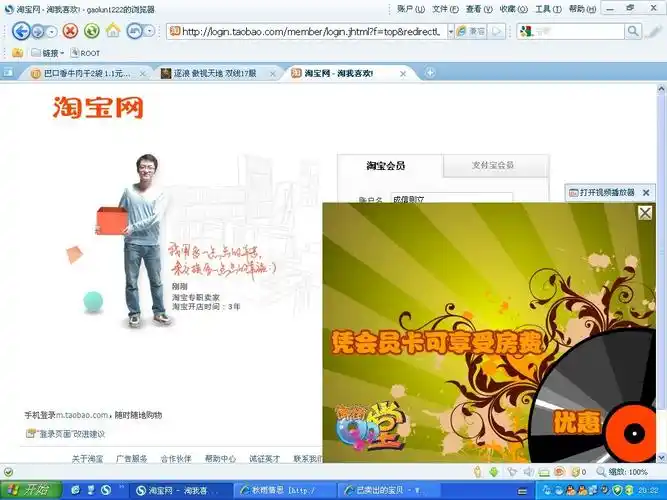Click the 凭会员卡可享受房费 ad banner
This screenshot has height=500, width=667.
pos(438,342)
